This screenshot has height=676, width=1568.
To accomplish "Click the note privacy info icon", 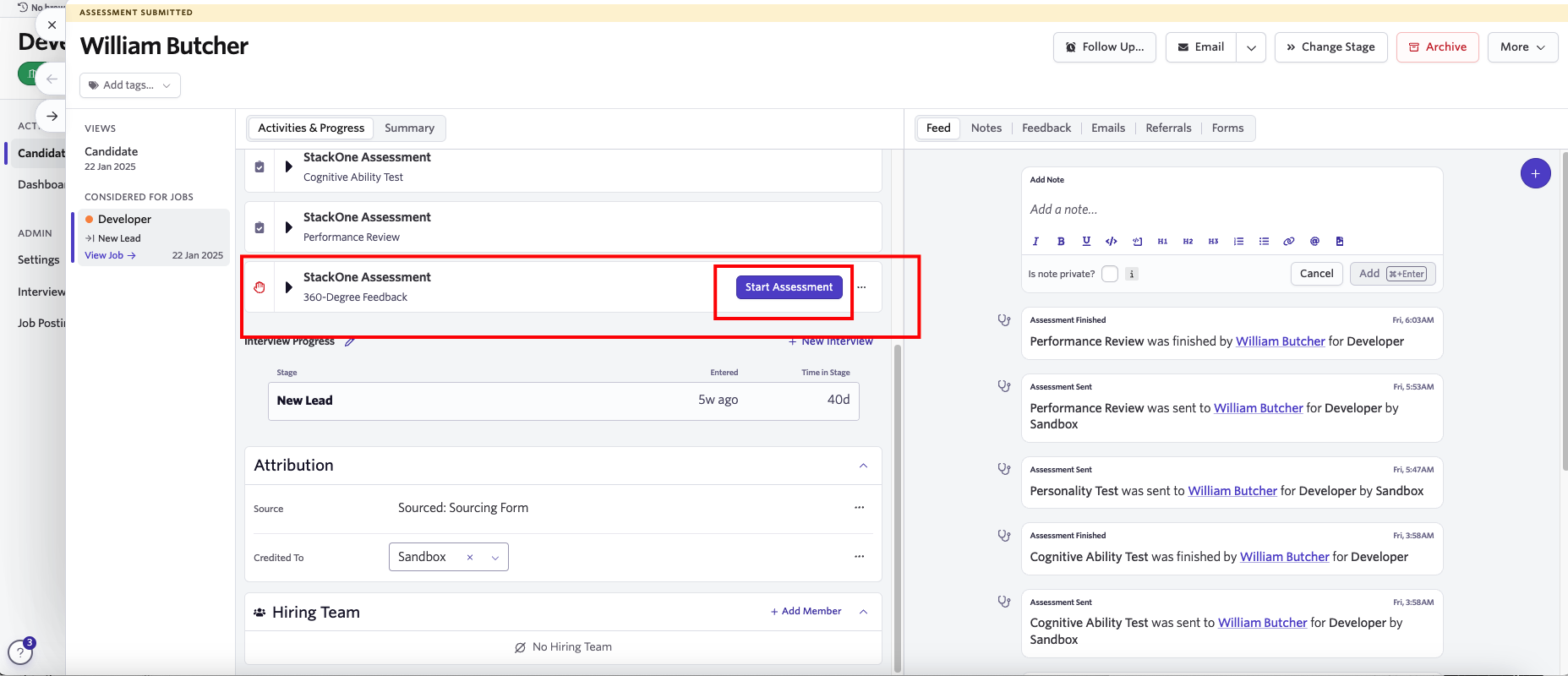I will 1132,274.
